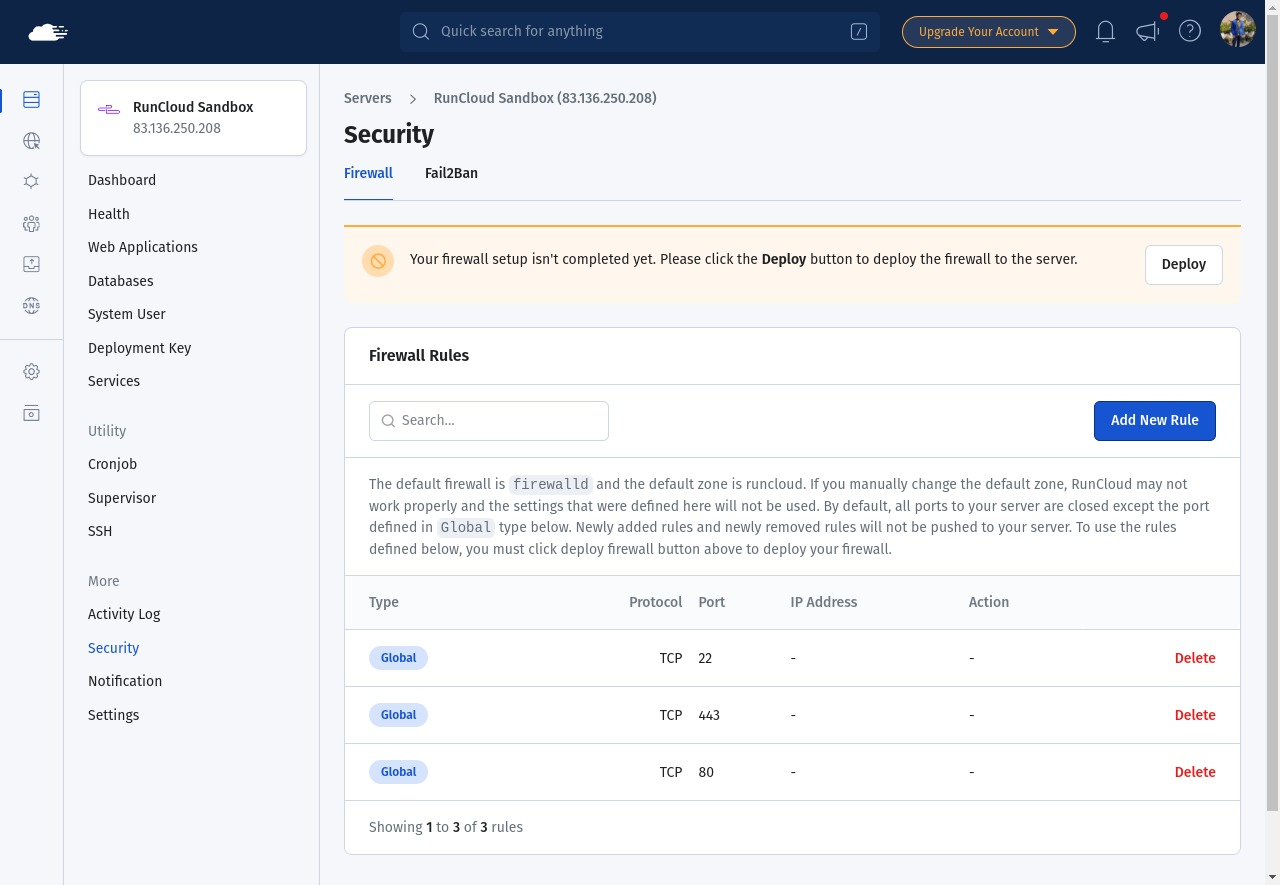Open Activity Log in the sidebar menu
The image size is (1280, 885).
[124, 614]
